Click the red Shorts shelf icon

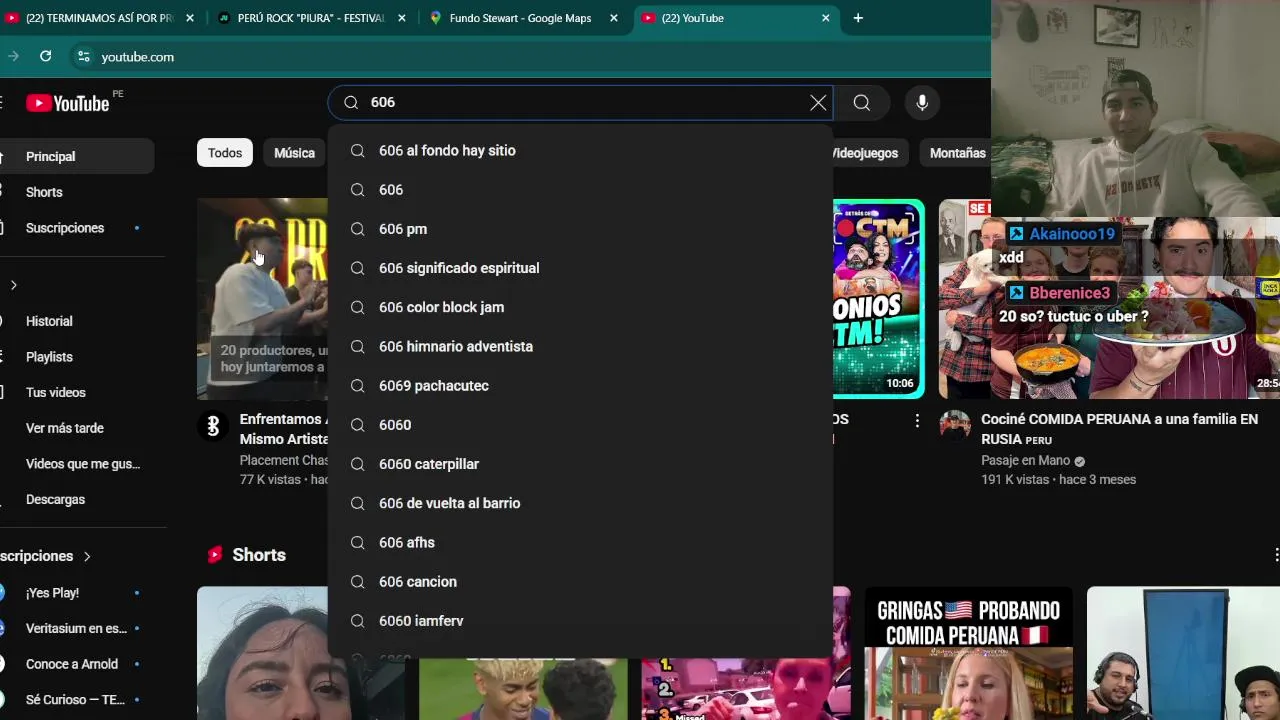coord(214,555)
